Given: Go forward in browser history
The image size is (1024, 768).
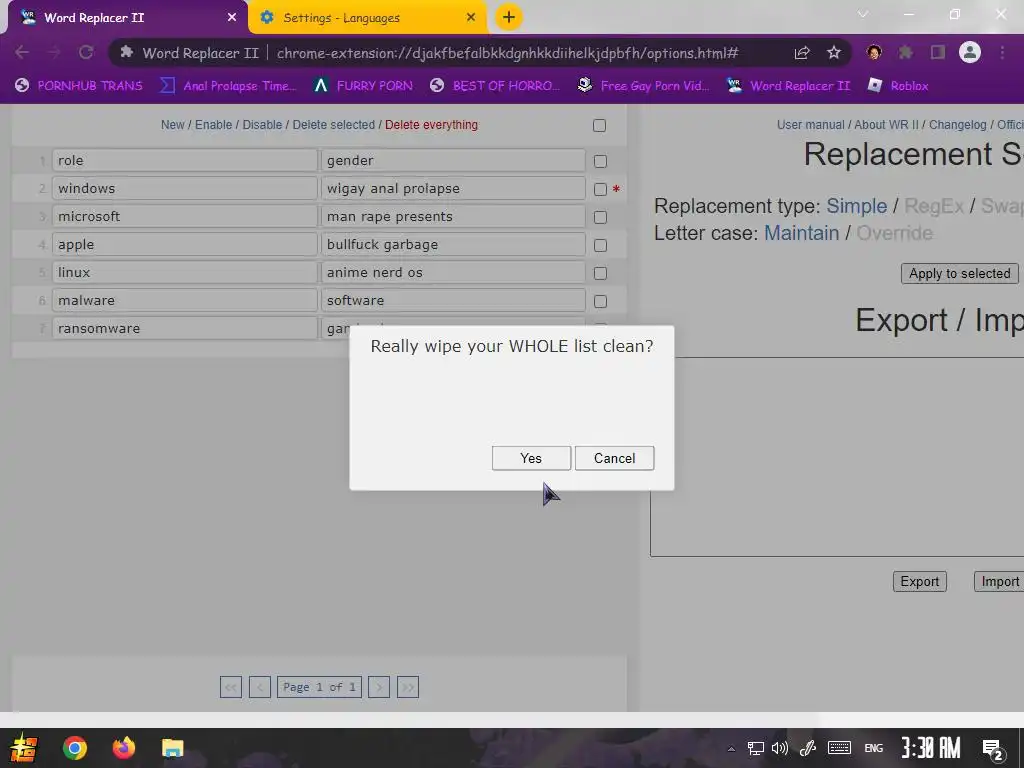Looking at the screenshot, I should pyautogui.click(x=54, y=52).
